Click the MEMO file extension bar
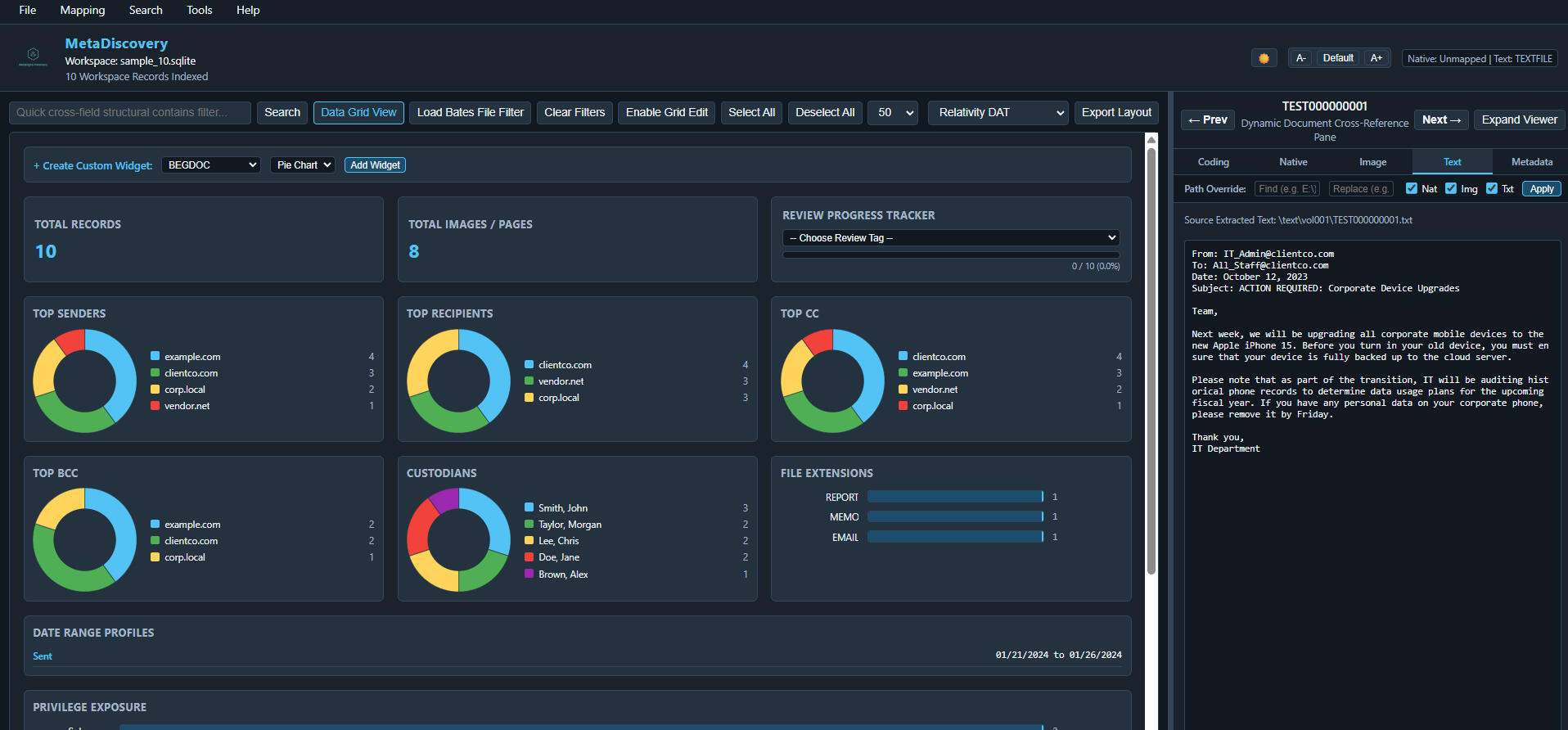The image size is (1568, 730). [x=955, y=516]
